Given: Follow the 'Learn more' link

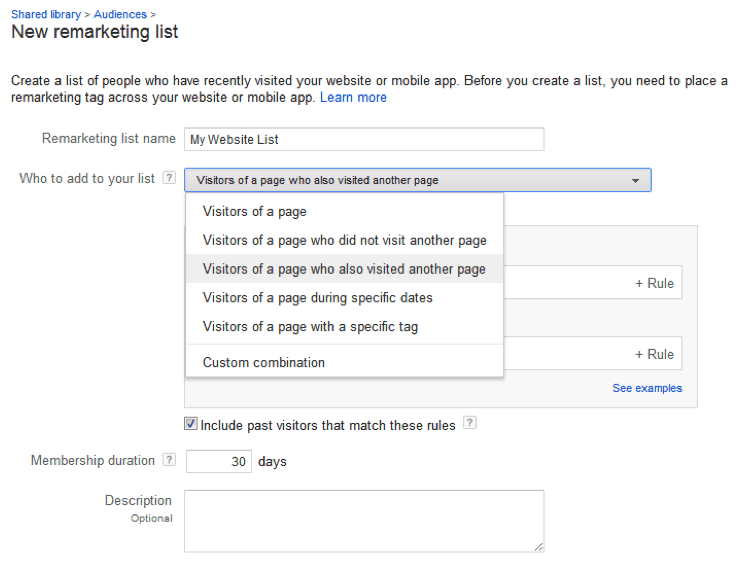Looking at the screenshot, I should click(x=353, y=98).
